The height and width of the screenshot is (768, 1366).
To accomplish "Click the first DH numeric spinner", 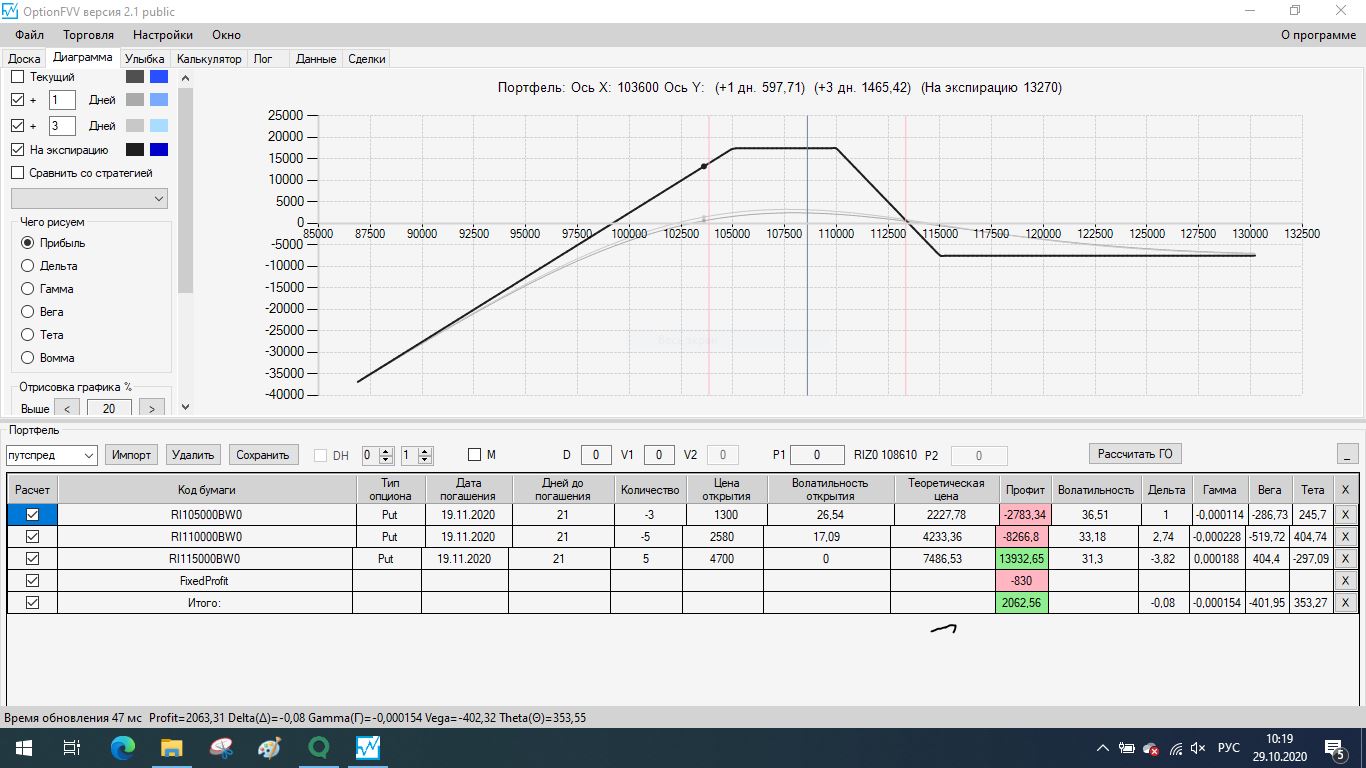I will (379, 455).
